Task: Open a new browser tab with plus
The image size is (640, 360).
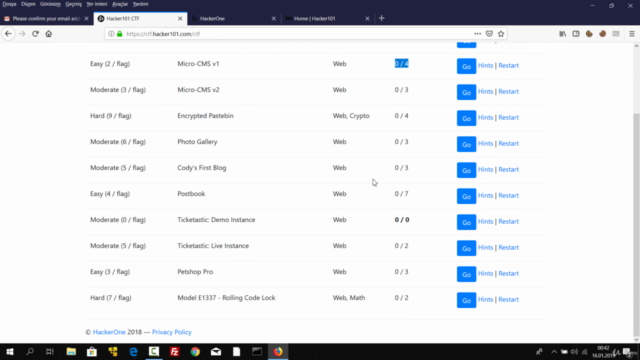Action: 381,18
